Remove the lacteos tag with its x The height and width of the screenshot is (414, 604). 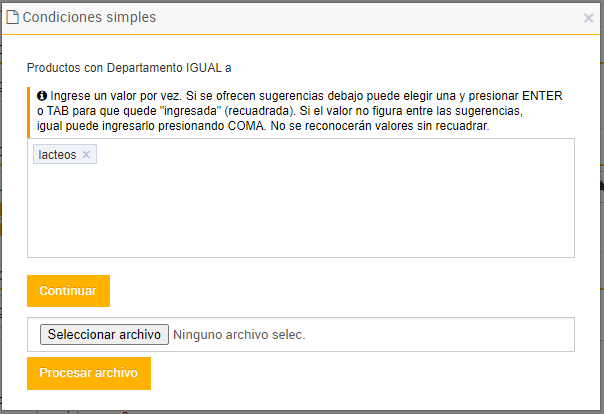[x=87, y=155]
